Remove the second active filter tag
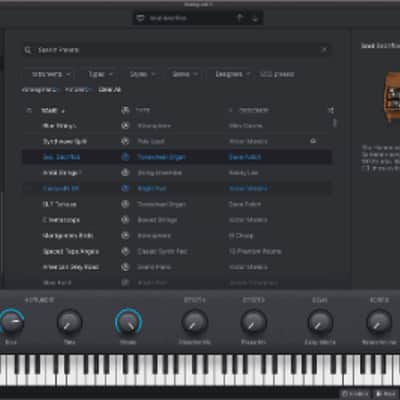400x400 pixels. 90,90
